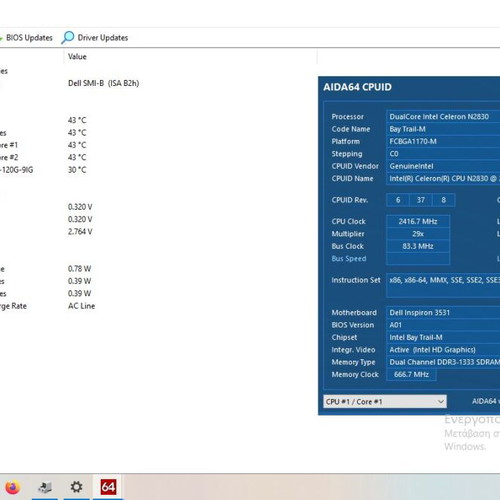Image resolution: width=500 pixels, height=500 pixels.
Task: Switch to AIDA64 taskbar icon
Action: tap(108, 487)
